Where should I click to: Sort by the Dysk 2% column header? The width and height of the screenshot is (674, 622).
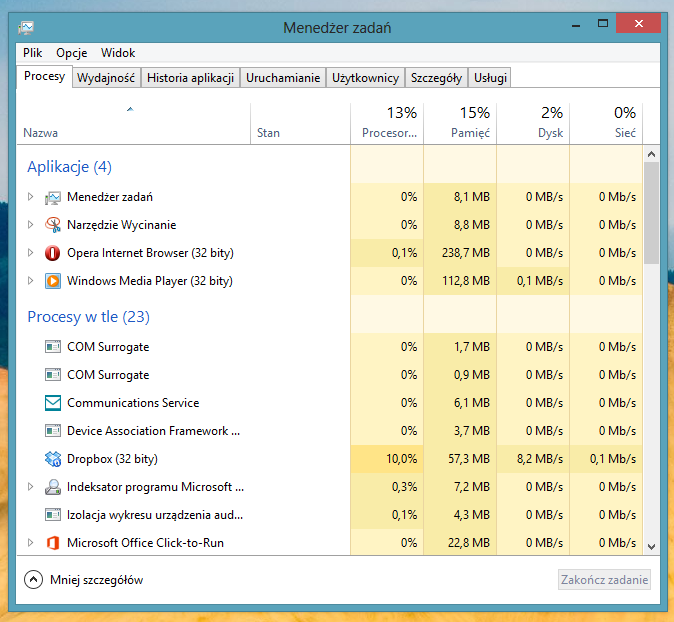pos(533,124)
